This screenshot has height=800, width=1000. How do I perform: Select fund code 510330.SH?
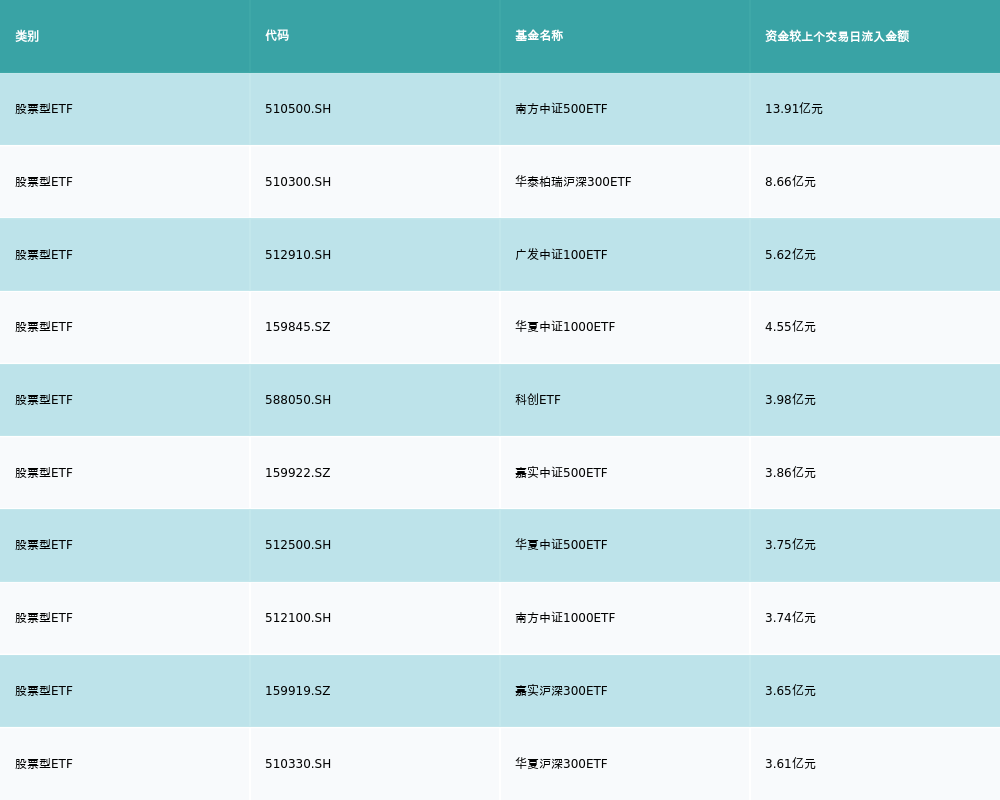tap(298, 764)
